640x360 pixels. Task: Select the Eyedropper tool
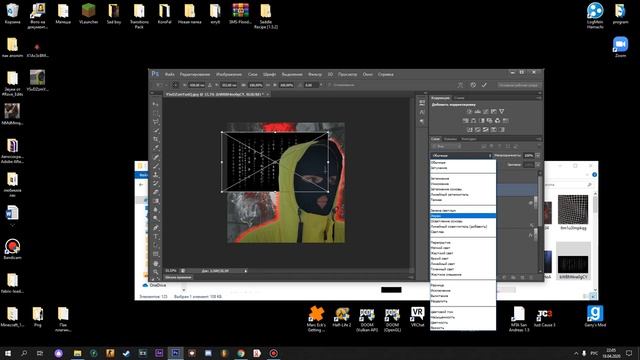click(x=156, y=148)
